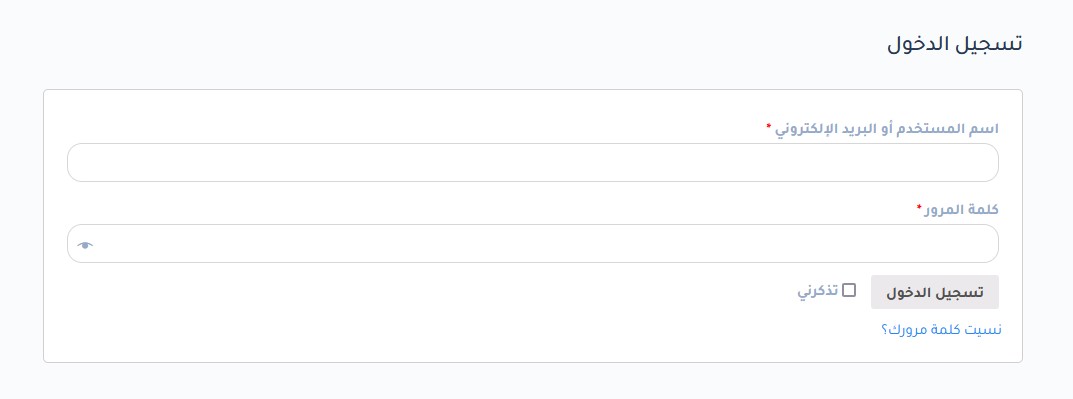1073x399 pixels.
Task: Show typed password via eye symbol
Action: [85, 245]
